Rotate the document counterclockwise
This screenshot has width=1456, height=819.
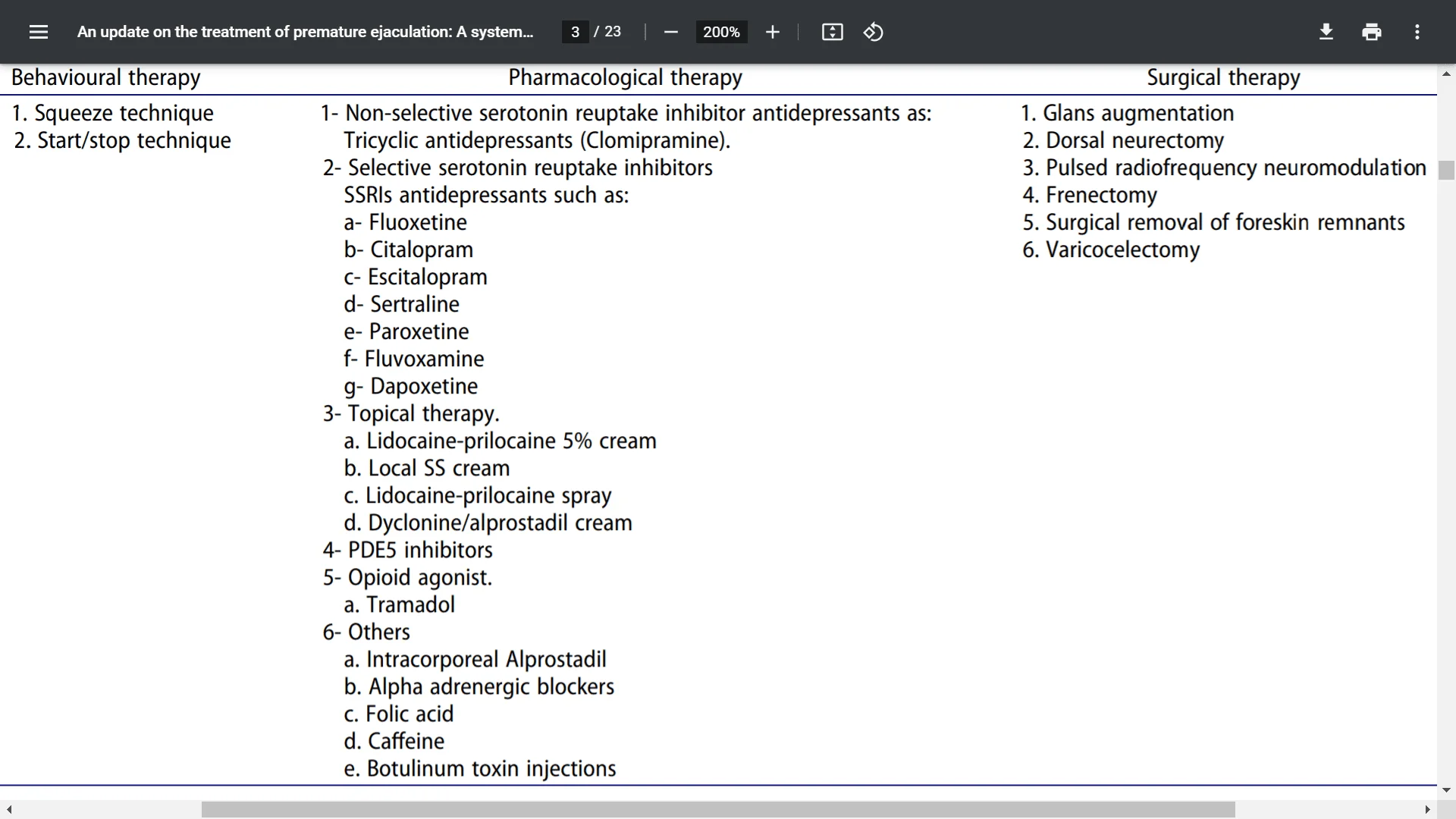pos(873,32)
